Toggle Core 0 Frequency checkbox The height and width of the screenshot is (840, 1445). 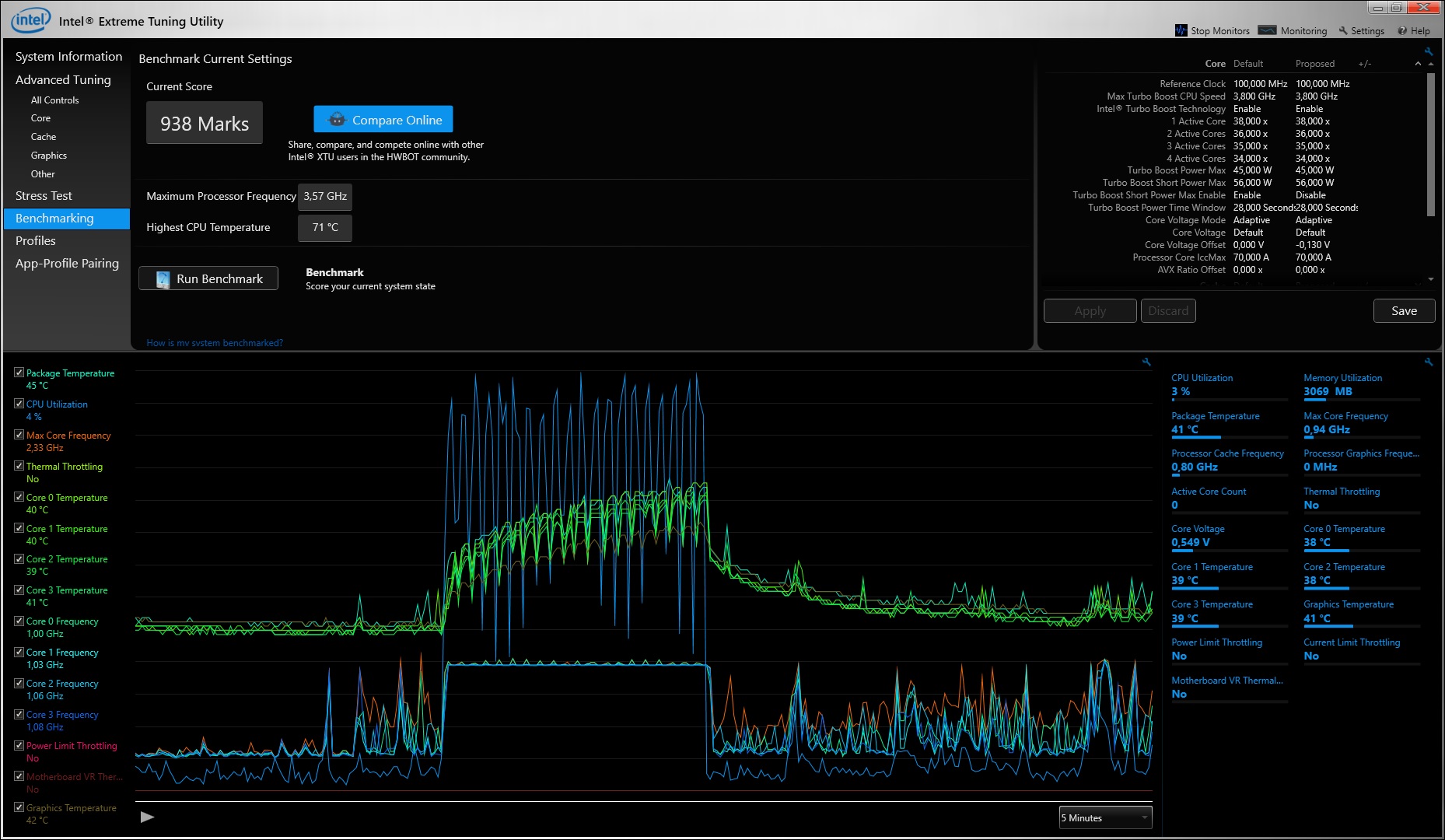[19, 621]
